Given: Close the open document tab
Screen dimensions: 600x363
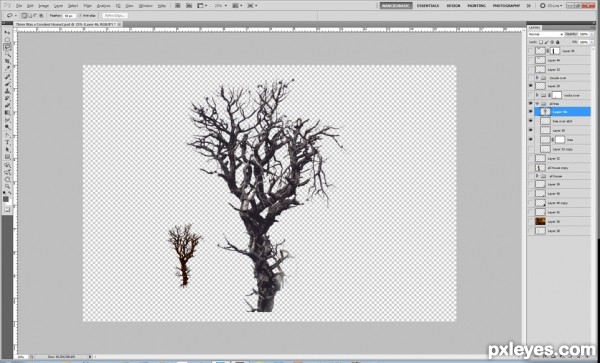Looking at the screenshot, I should coord(119,24).
